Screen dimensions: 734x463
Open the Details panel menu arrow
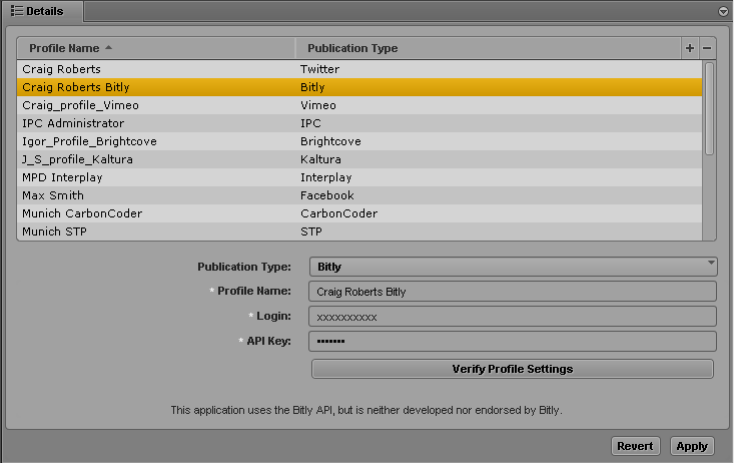(723, 12)
